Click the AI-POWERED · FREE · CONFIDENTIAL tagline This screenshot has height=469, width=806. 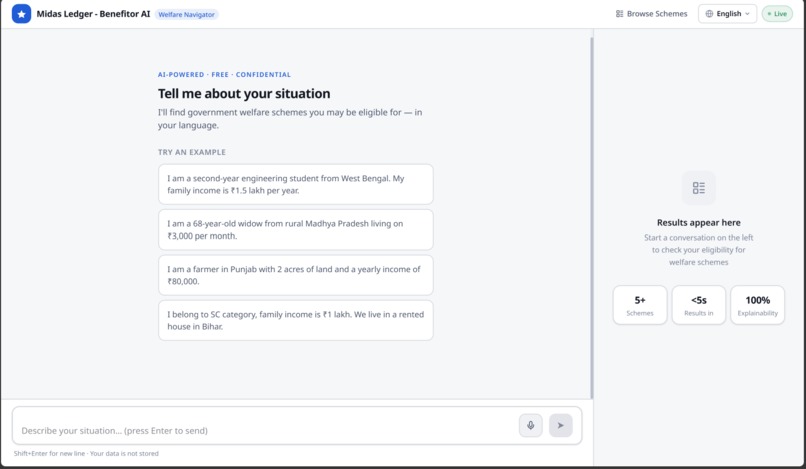(x=224, y=75)
